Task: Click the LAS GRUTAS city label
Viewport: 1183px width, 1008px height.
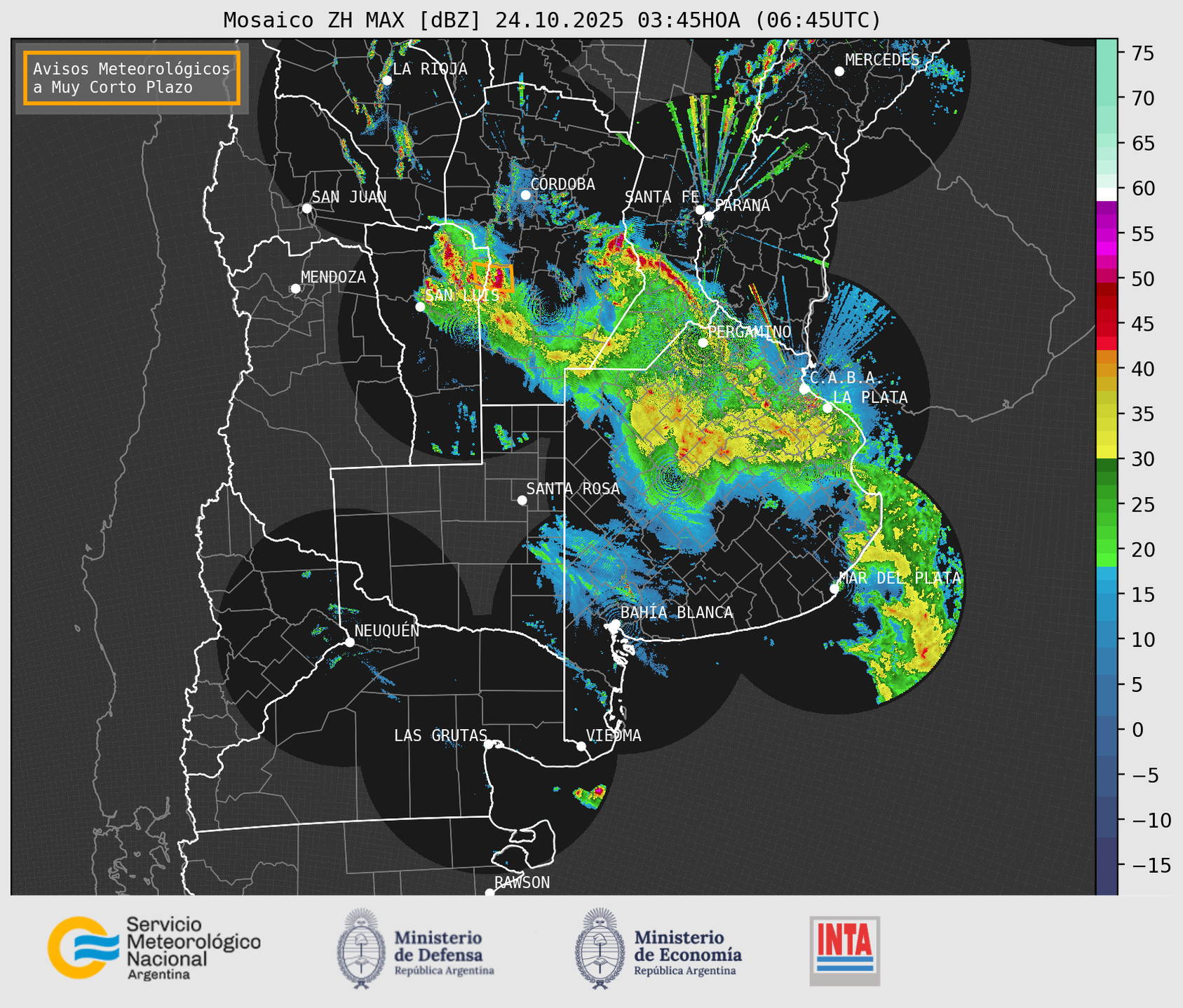Action: [440, 735]
